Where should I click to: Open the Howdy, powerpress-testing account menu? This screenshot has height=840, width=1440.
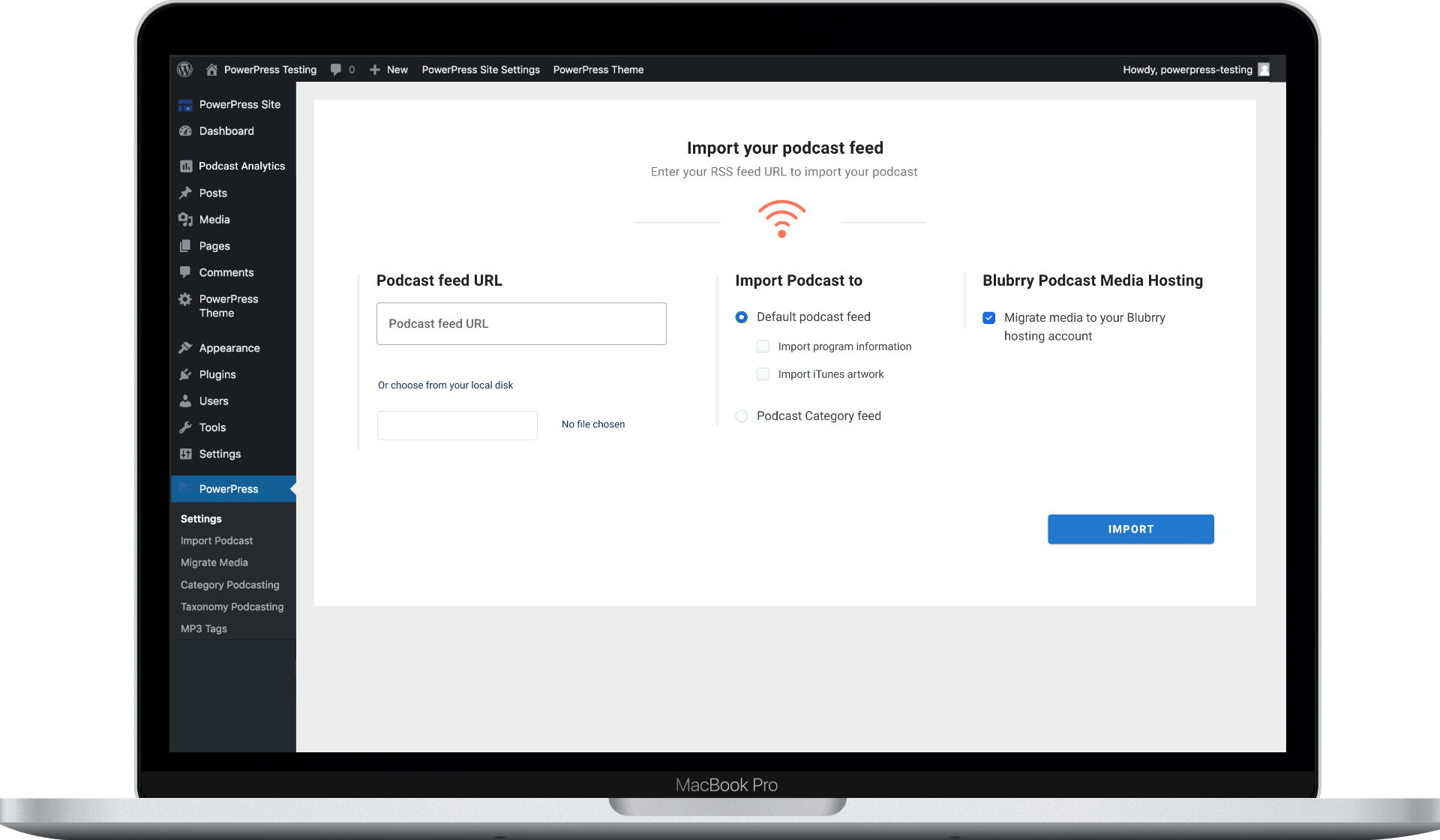[x=1187, y=69]
